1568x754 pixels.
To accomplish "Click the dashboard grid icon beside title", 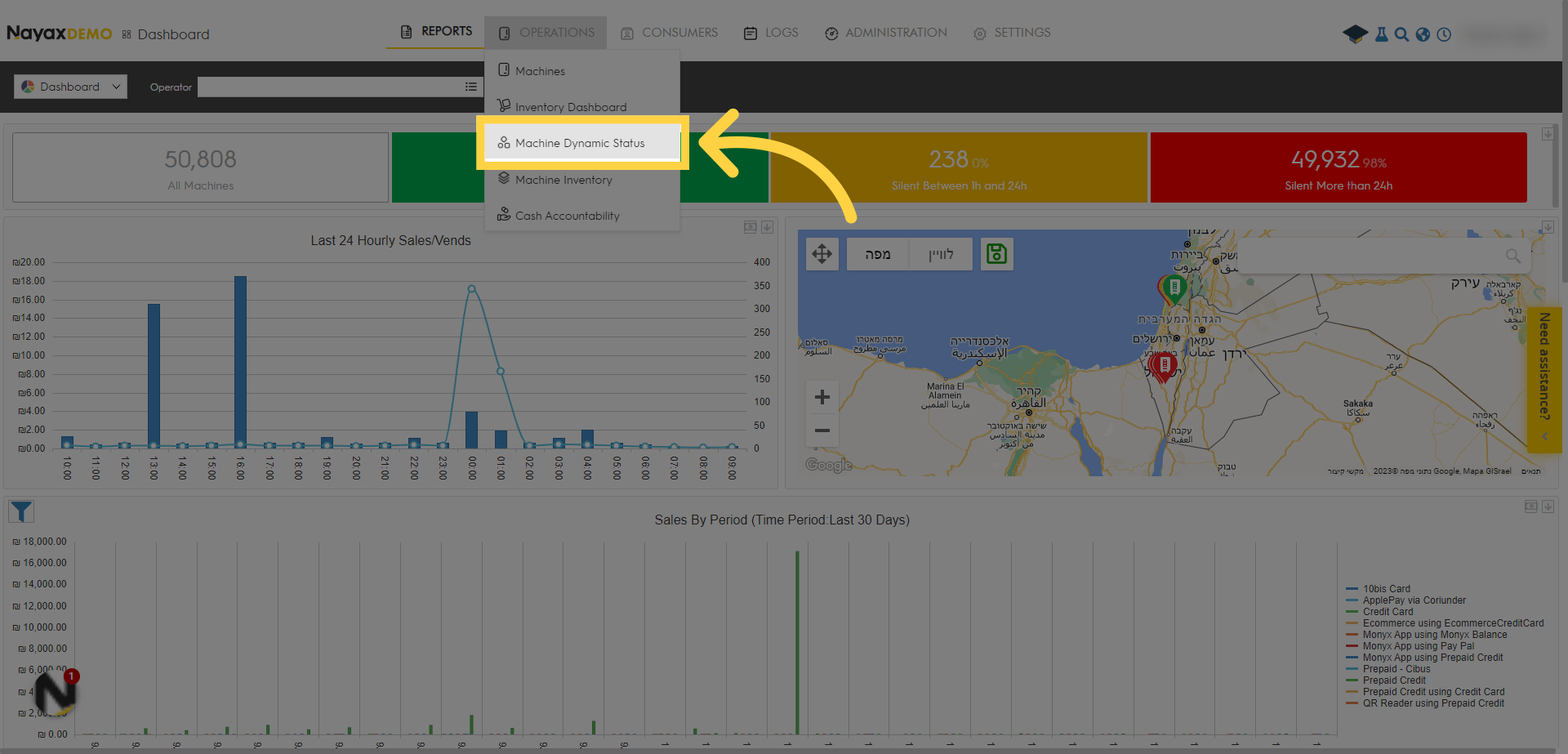I will tap(127, 34).
